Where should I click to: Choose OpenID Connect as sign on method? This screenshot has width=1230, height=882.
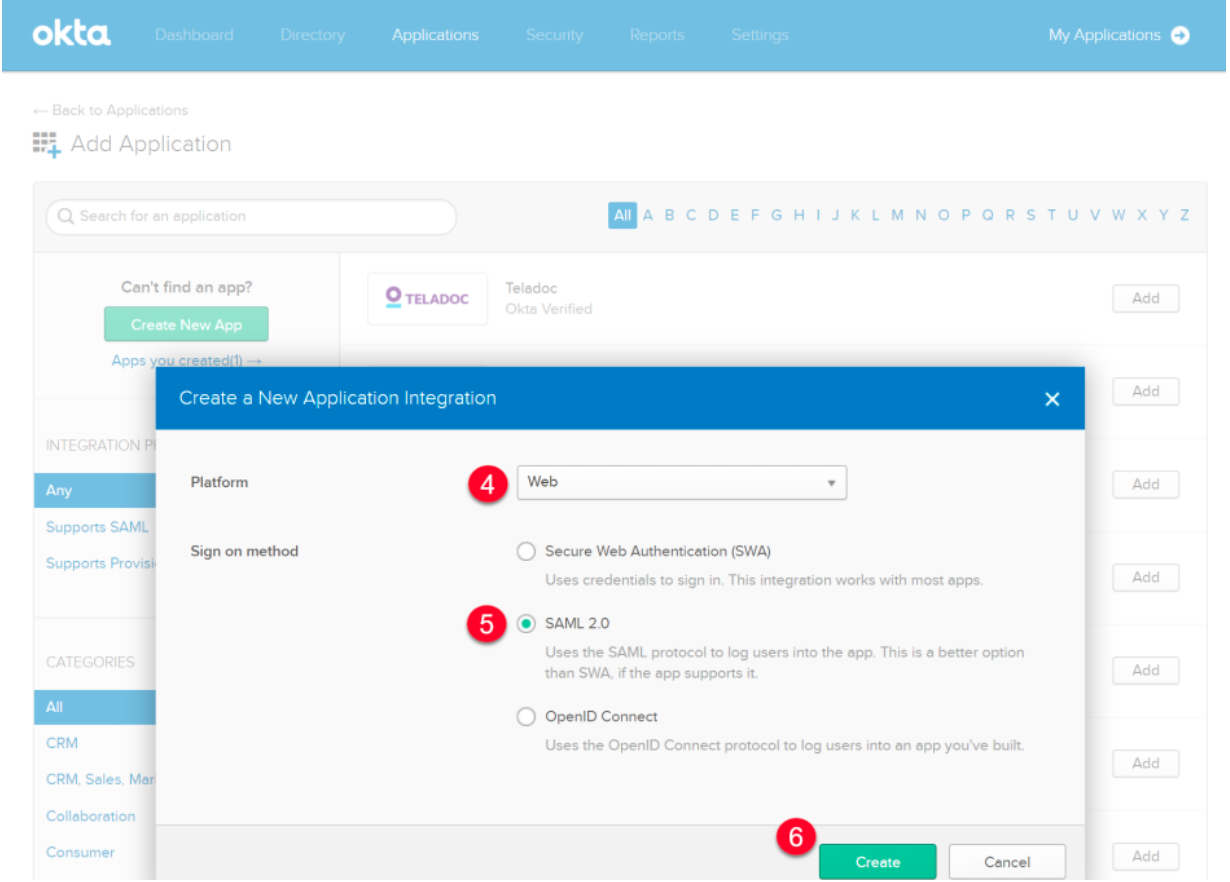527,716
